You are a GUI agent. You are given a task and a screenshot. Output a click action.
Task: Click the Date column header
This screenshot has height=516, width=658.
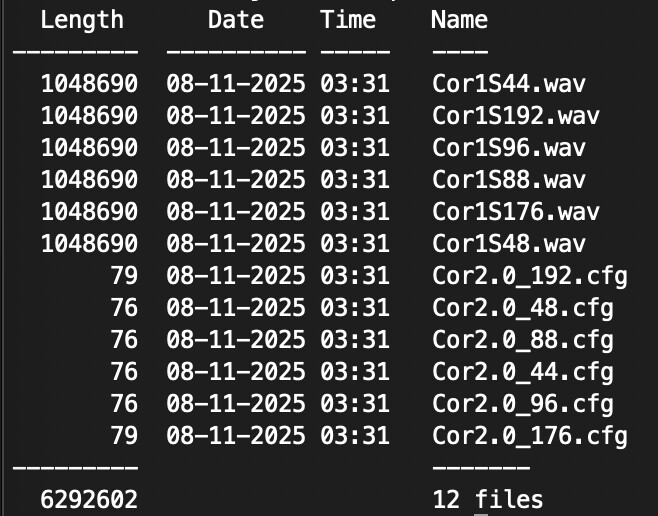coord(236,19)
